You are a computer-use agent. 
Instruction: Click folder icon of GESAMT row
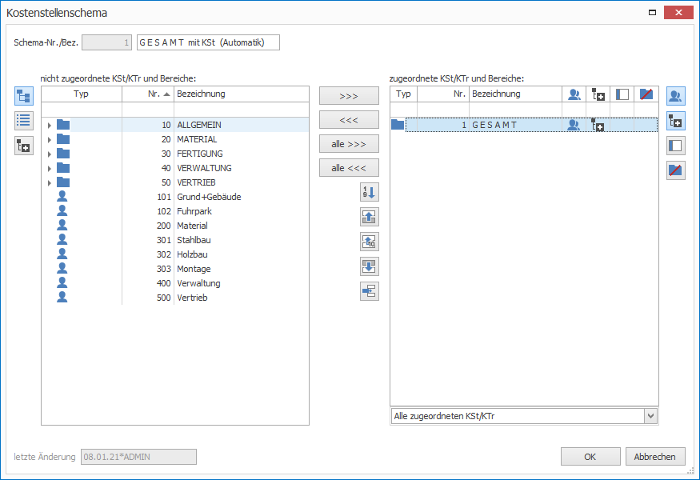click(397, 125)
